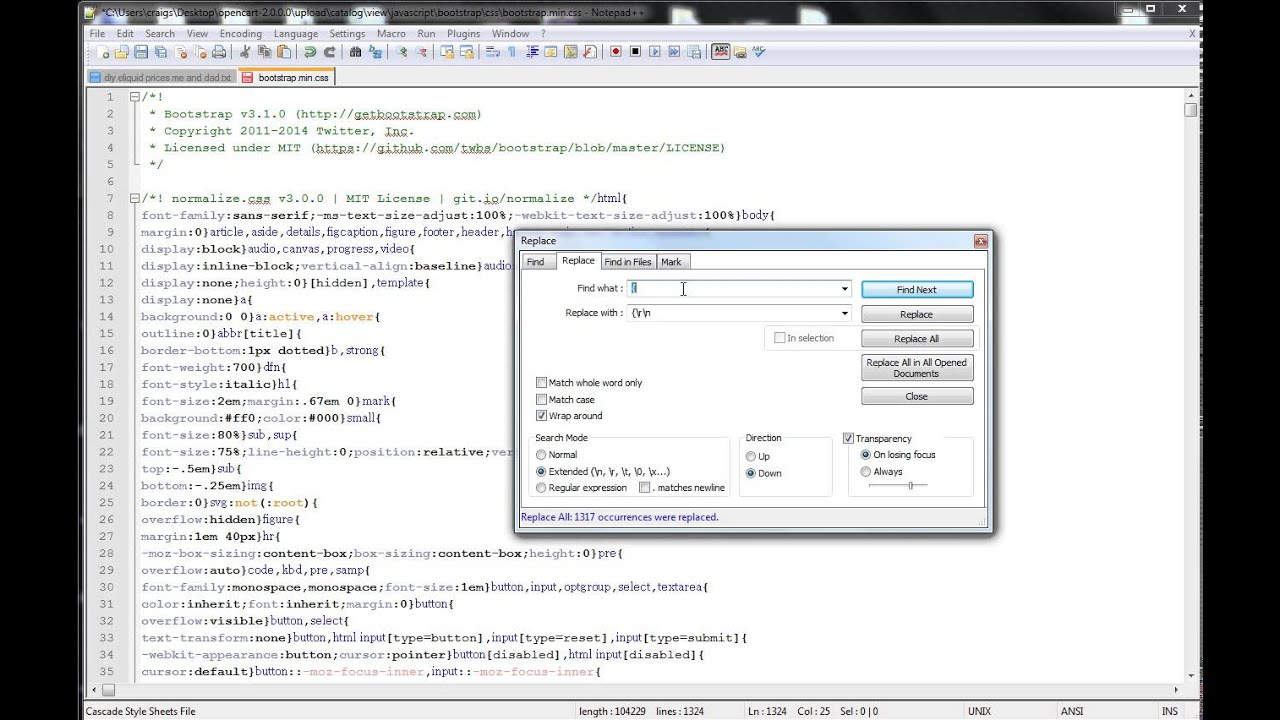Start macro recording with red dot icon

tap(616, 52)
